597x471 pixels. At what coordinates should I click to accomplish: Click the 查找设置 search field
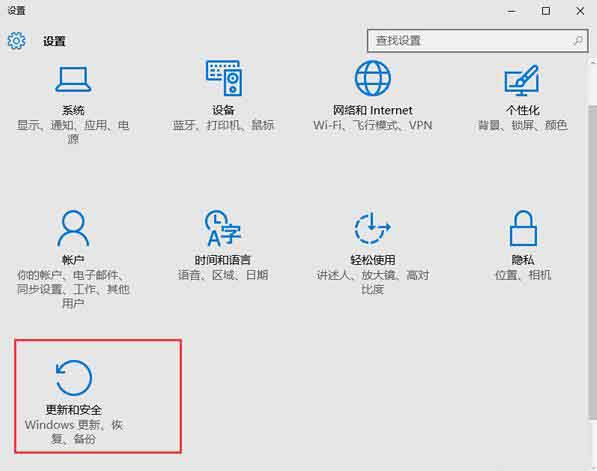[477, 41]
